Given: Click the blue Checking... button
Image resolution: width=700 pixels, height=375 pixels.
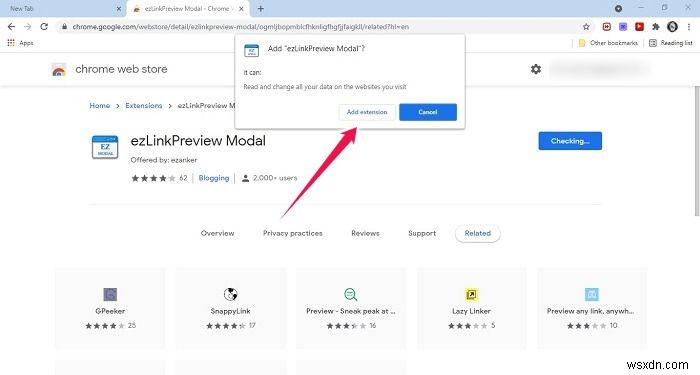Looking at the screenshot, I should pyautogui.click(x=570, y=141).
